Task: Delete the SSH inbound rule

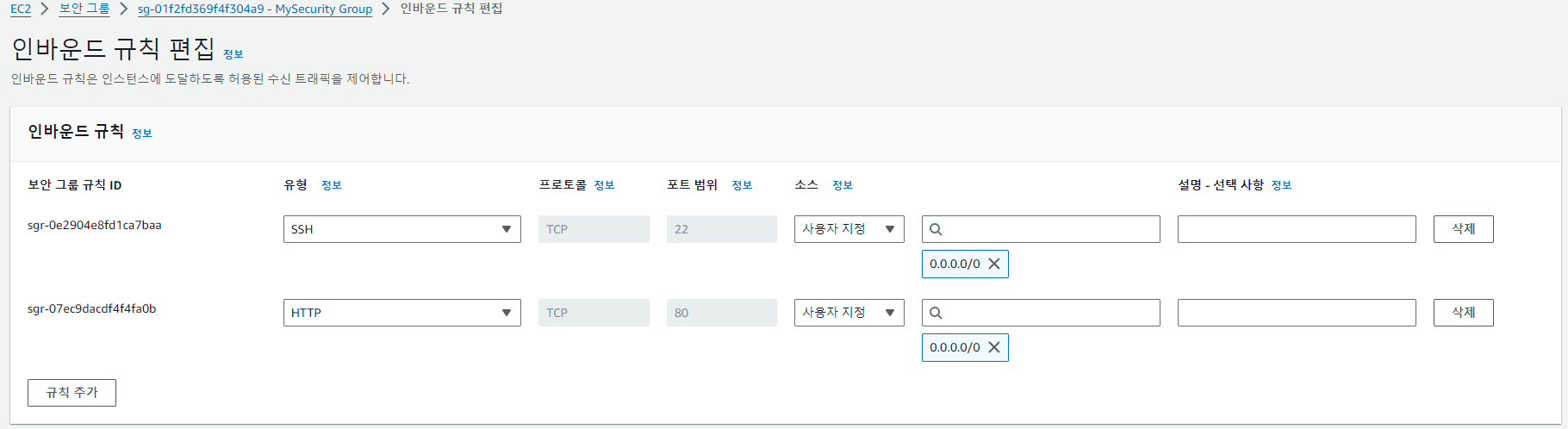Action: point(1464,229)
